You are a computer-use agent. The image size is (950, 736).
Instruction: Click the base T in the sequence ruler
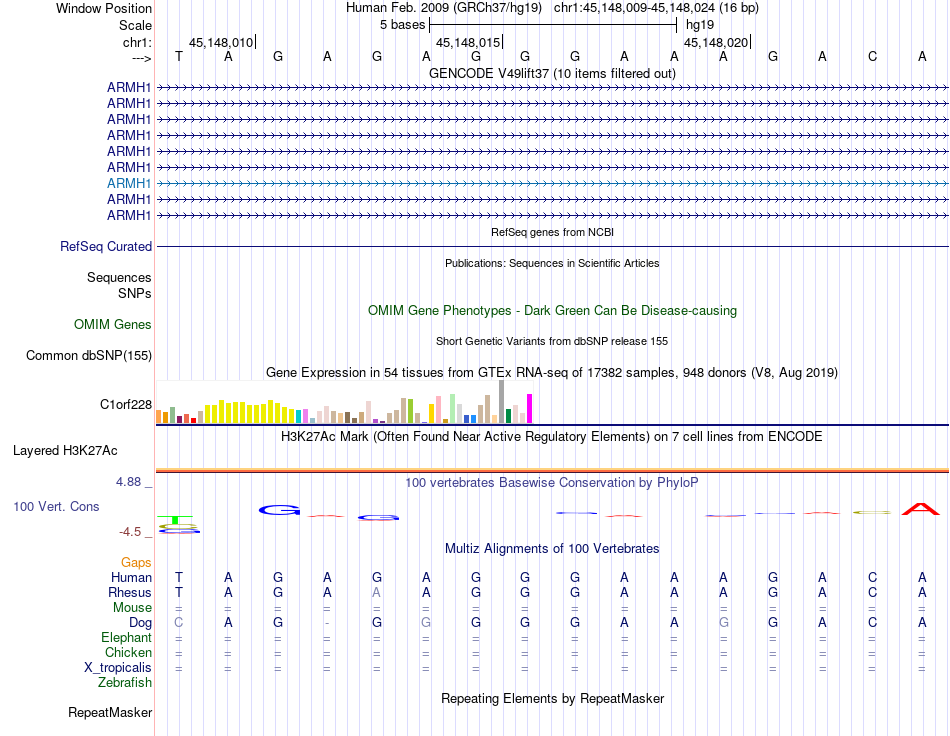(178, 56)
